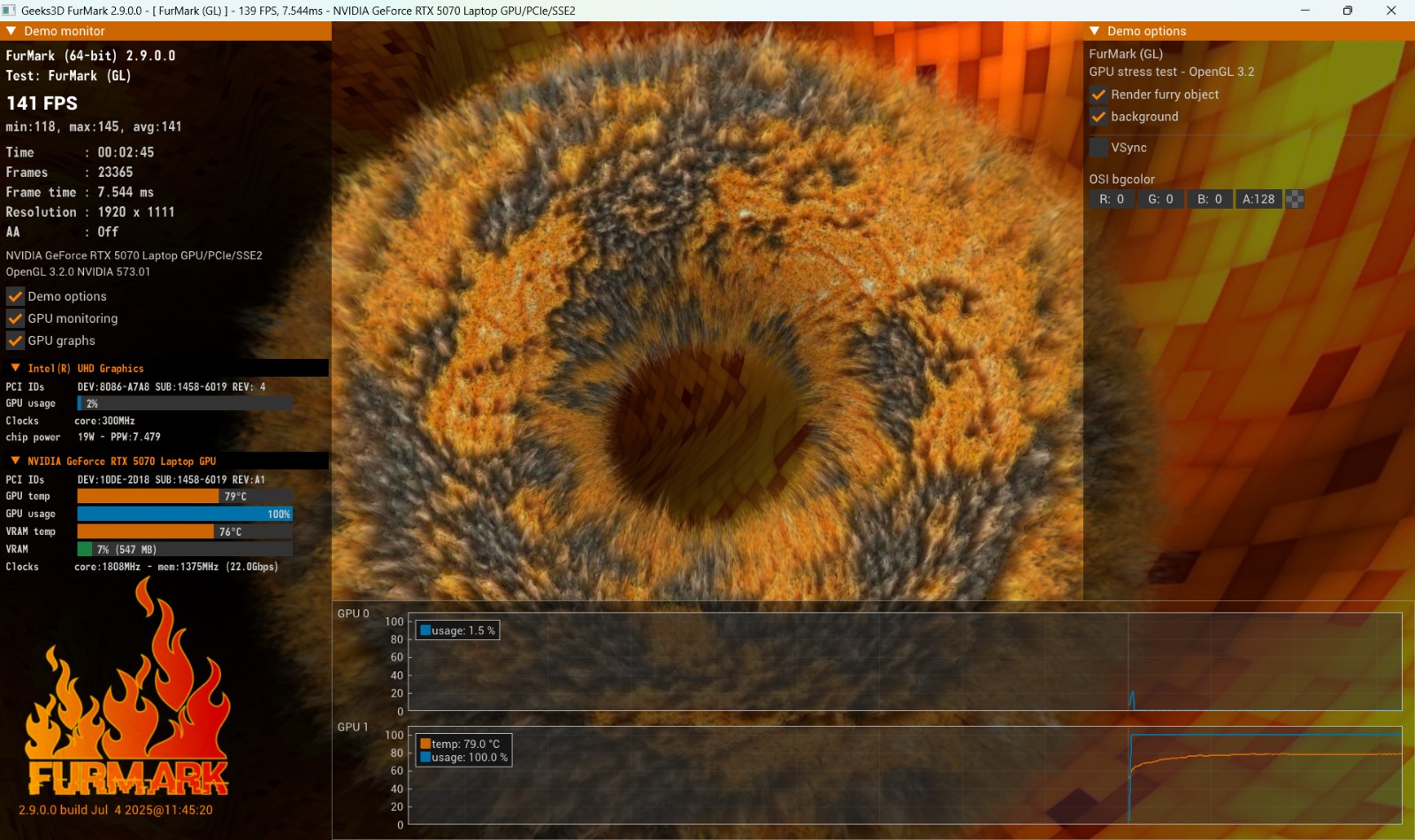Disable Render furry object option

[1098, 95]
